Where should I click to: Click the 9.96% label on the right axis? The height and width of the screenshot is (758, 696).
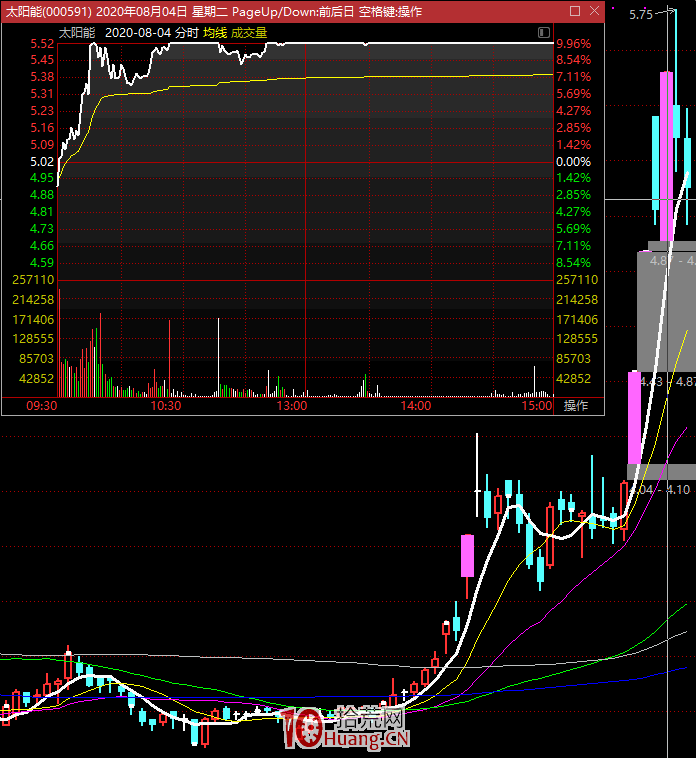point(574,44)
